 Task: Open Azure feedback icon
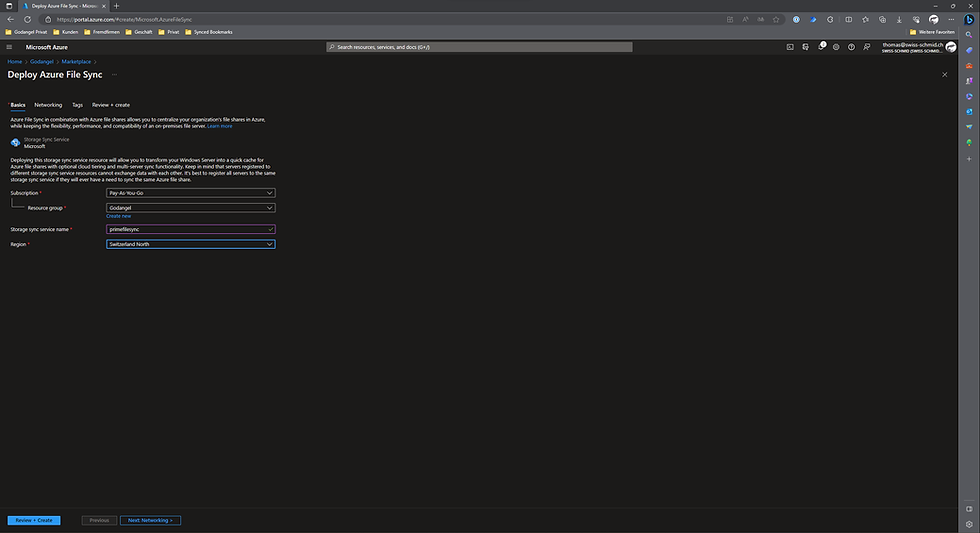(x=867, y=47)
